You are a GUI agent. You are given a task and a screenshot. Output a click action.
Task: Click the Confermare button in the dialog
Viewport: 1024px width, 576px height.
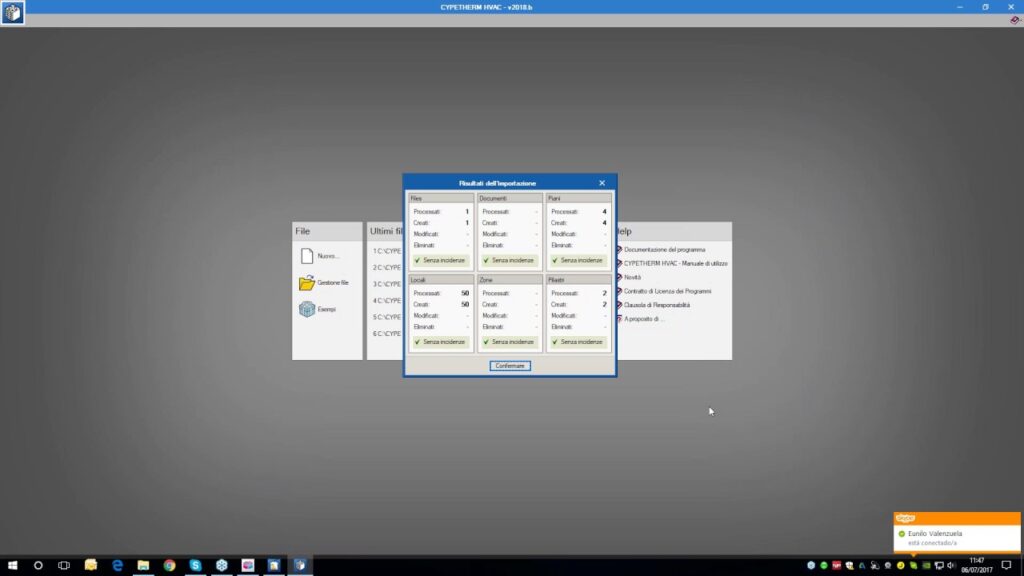click(510, 366)
